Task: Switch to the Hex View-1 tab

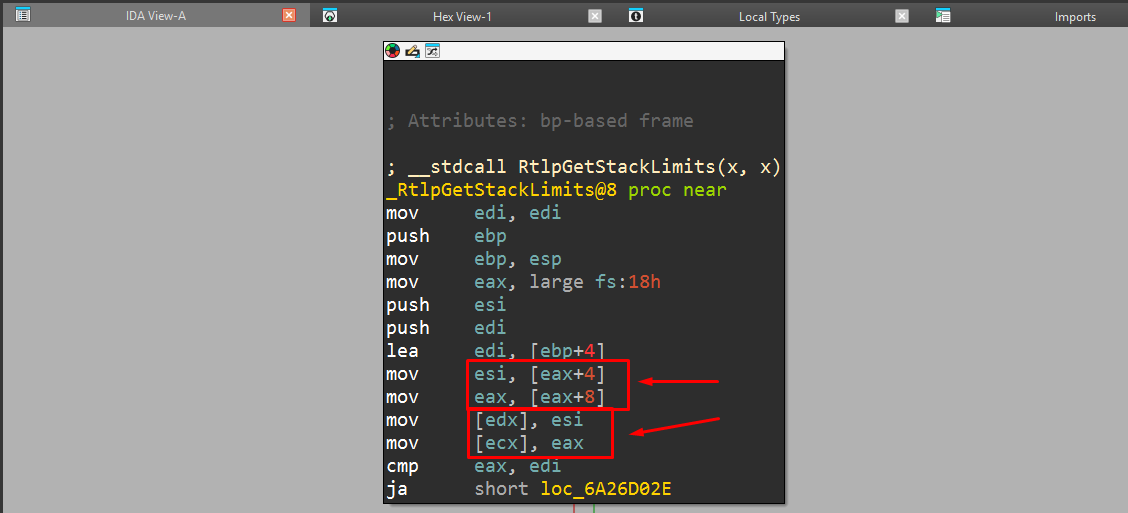Action: click(x=462, y=17)
